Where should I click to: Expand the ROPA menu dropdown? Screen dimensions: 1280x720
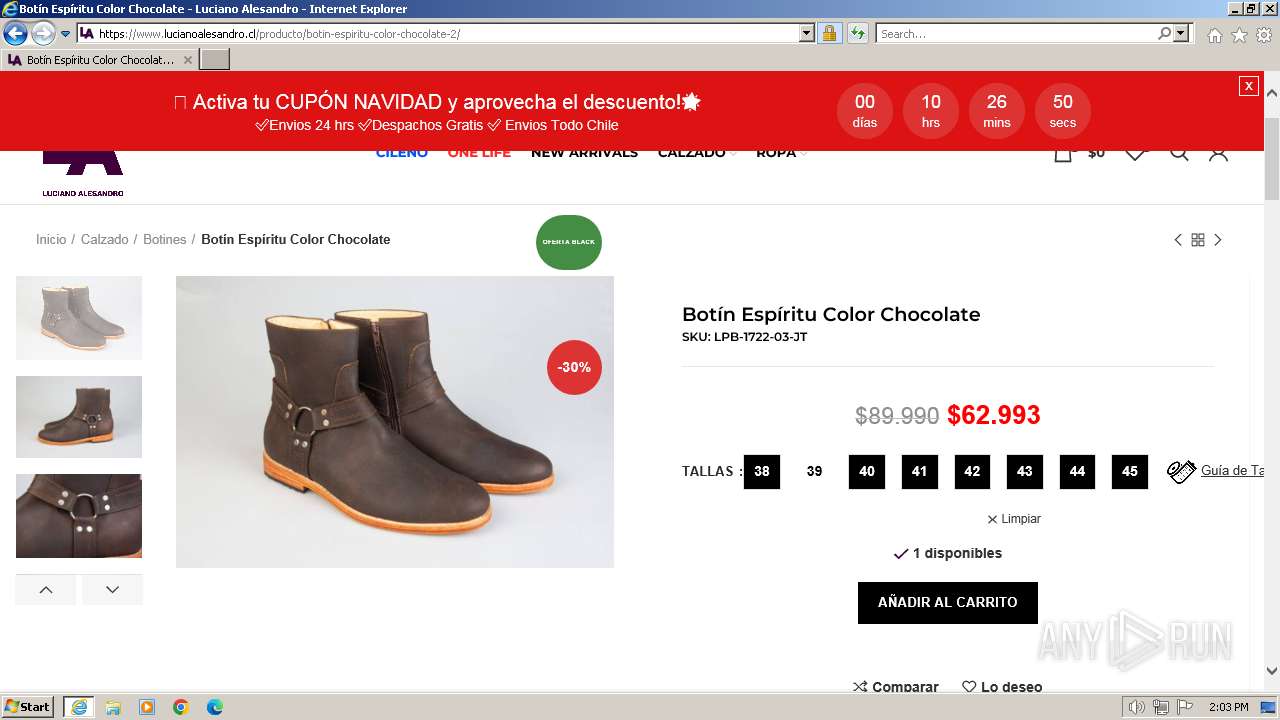(x=781, y=153)
